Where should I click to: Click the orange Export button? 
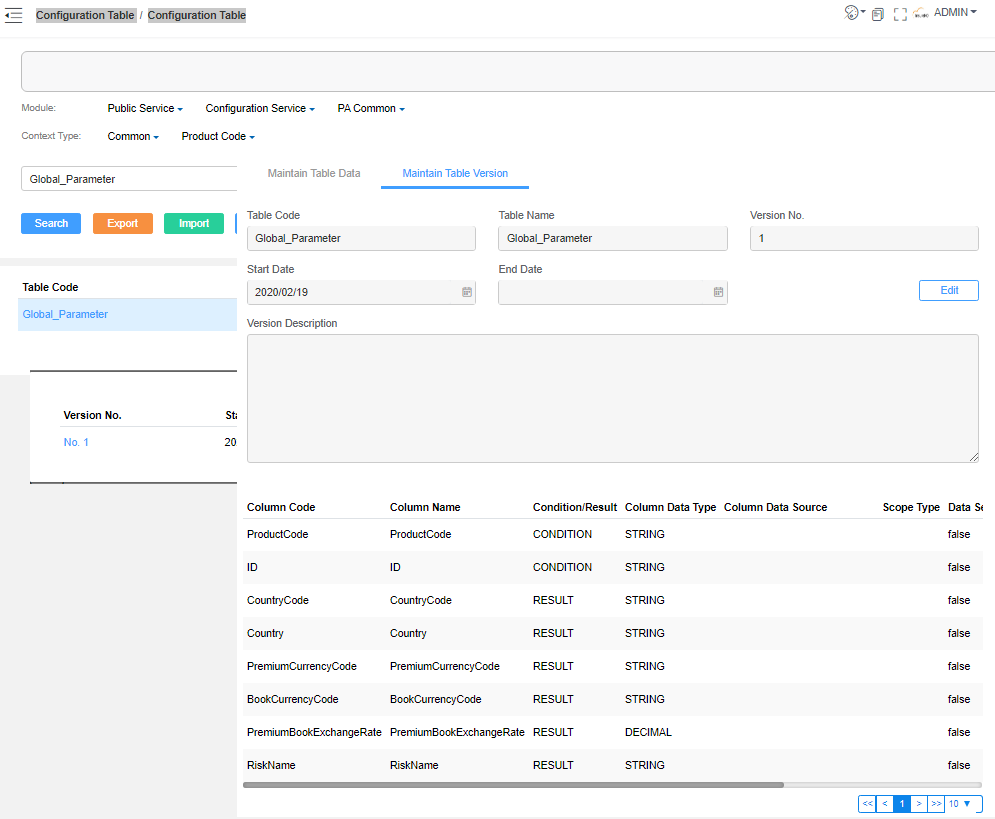pyautogui.click(x=123, y=223)
